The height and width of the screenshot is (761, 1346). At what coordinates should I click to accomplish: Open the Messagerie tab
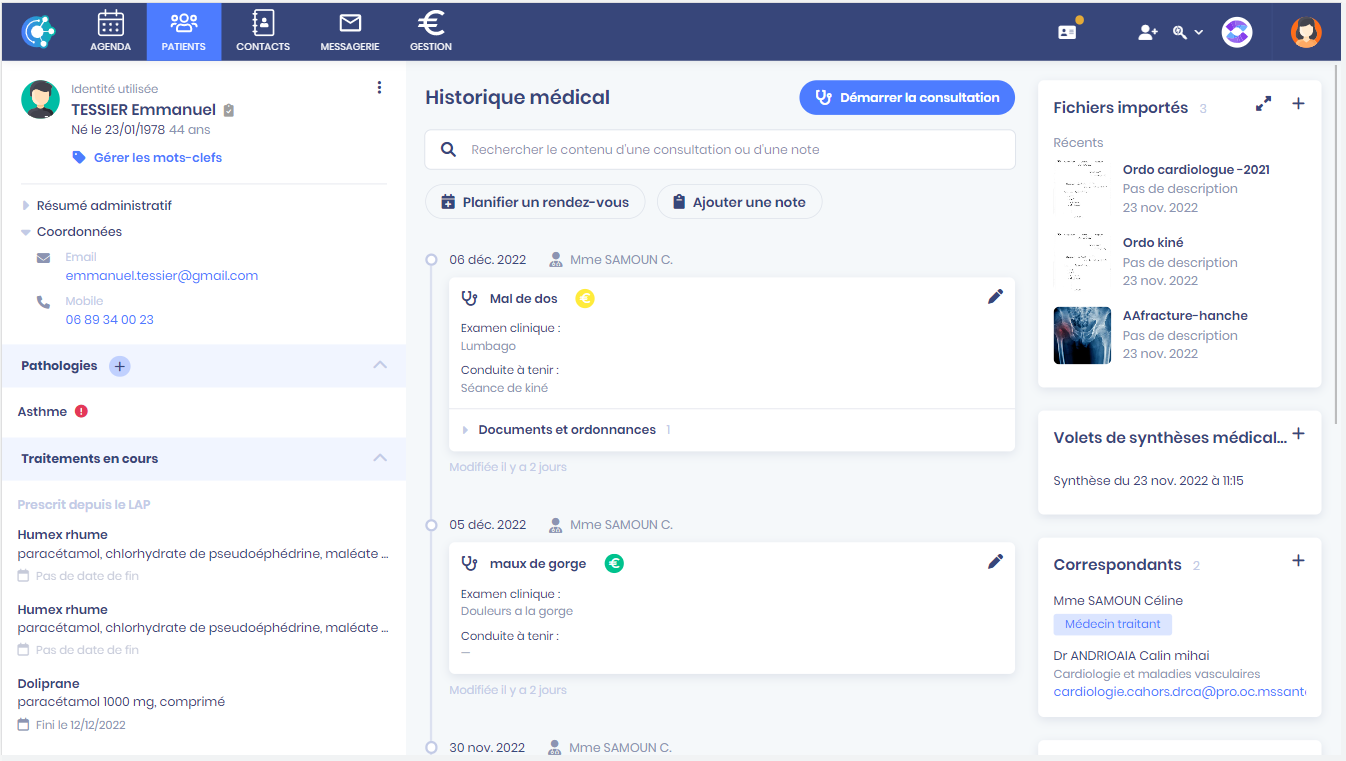point(349,31)
